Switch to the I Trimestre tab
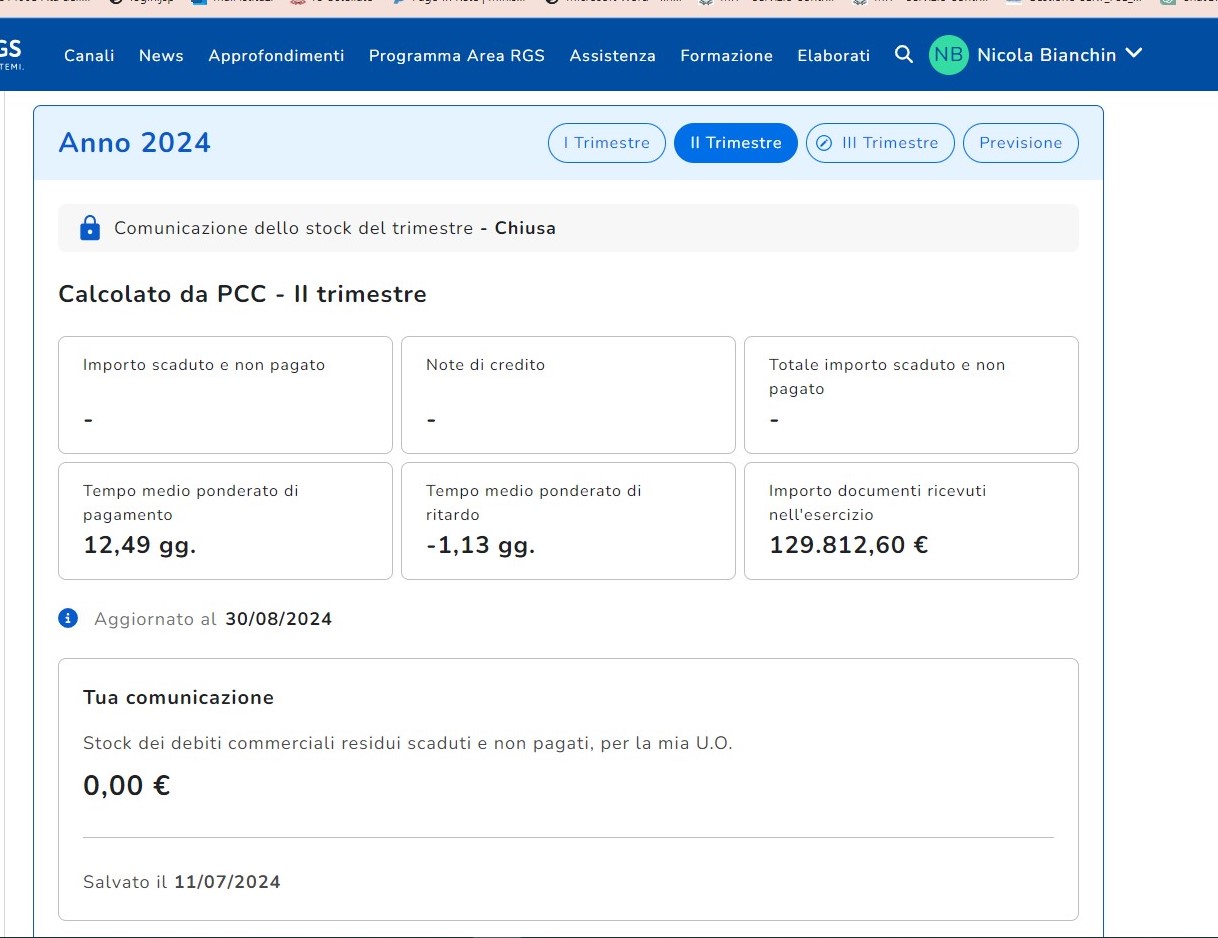Image resolution: width=1218 pixels, height=938 pixels. click(606, 143)
